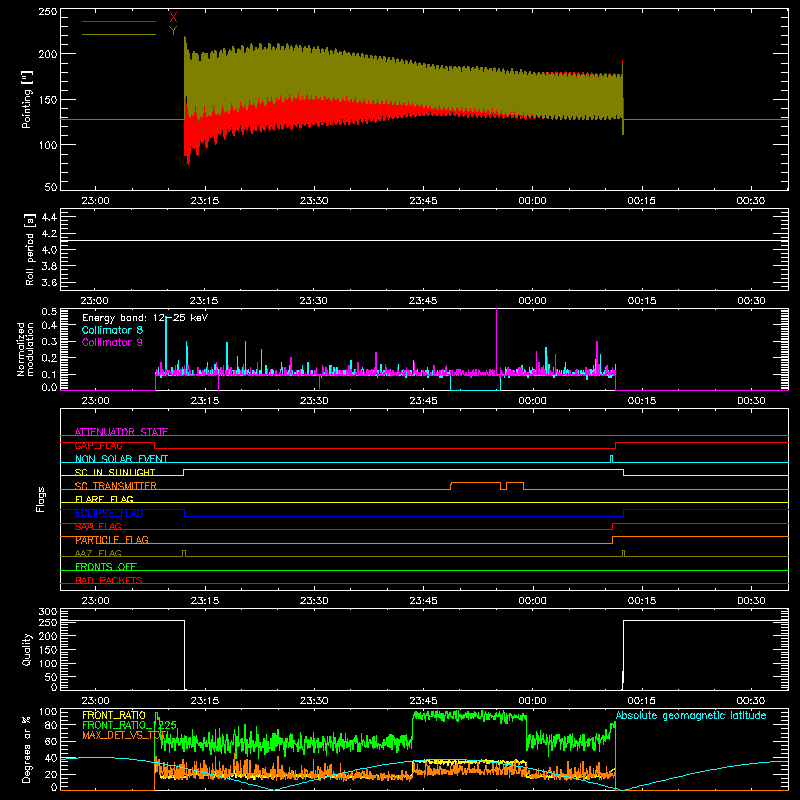Screen dimensions: 800x800
Task: Click the FRONTS_OFF flag label
Action: (106, 566)
